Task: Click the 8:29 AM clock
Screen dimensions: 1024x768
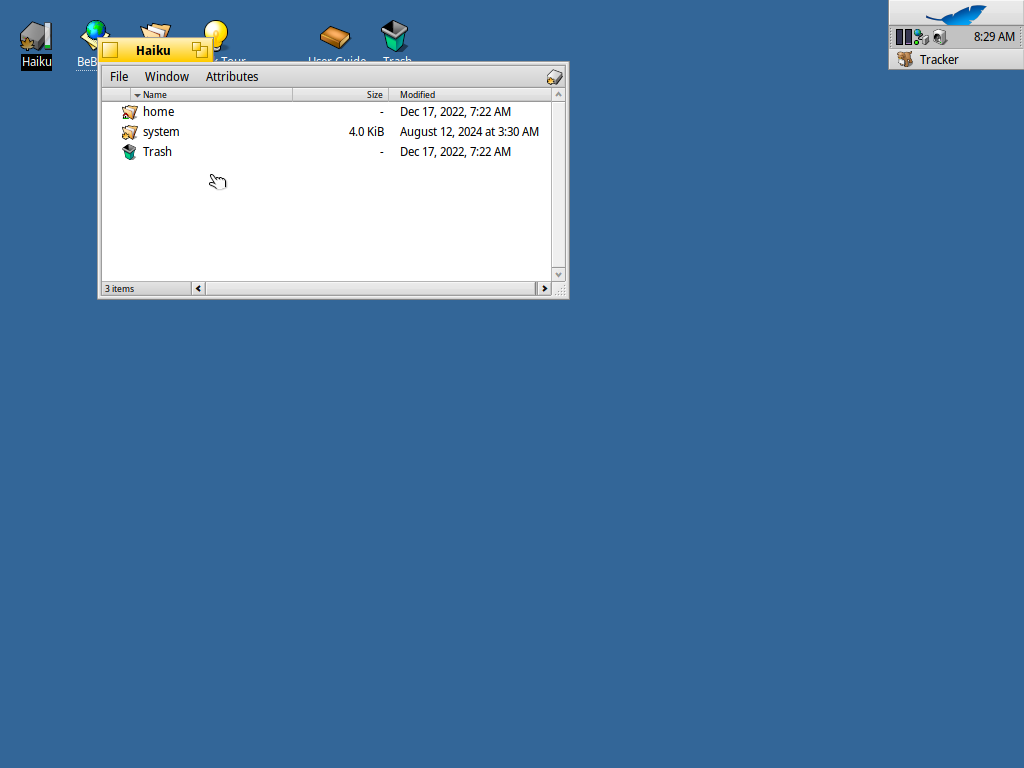Action: click(994, 37)
